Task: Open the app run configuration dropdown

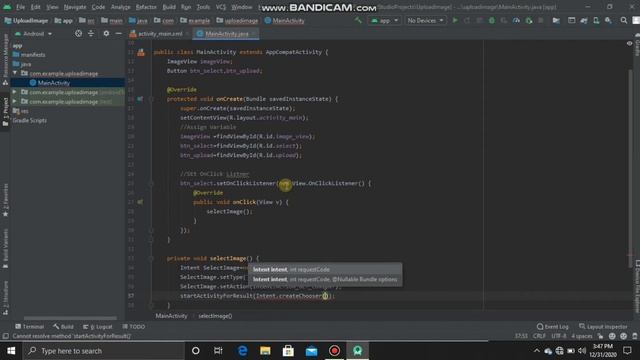Action: [x=384, y=20]
